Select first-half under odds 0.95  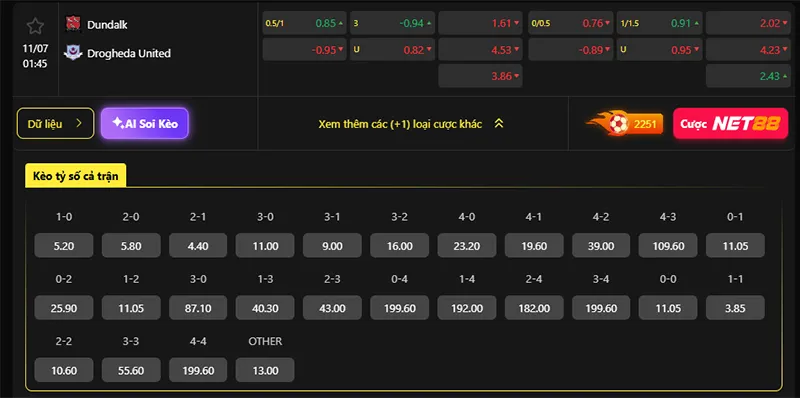point(659,49)
